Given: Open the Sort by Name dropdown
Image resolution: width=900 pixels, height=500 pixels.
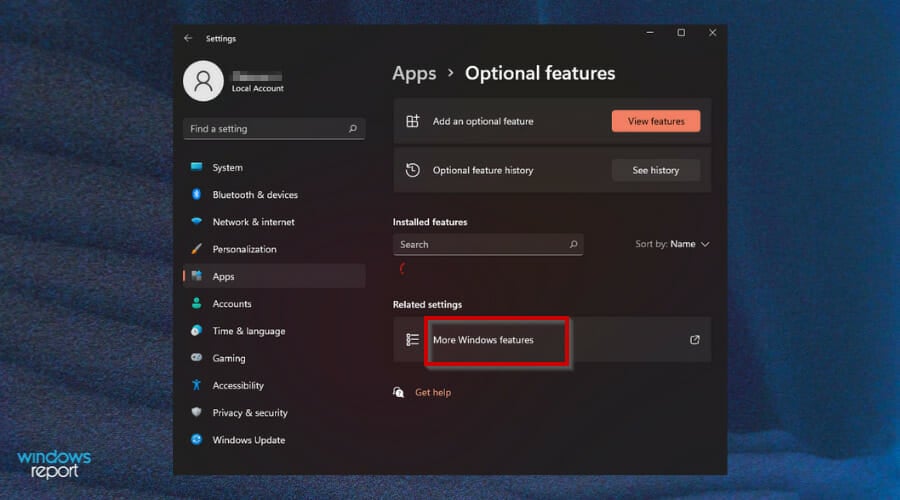Looking at the screenshot, I should (x=672, y=244).
